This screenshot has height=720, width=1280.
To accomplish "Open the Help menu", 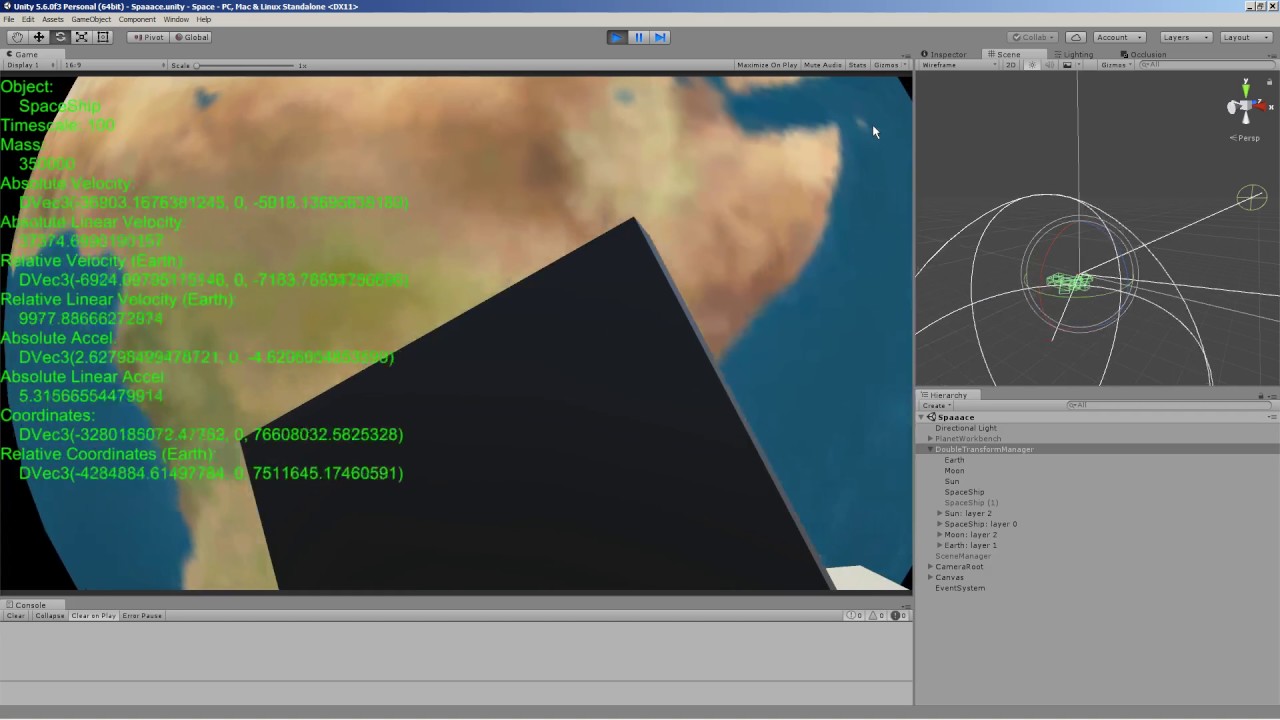I will [204, 19].
